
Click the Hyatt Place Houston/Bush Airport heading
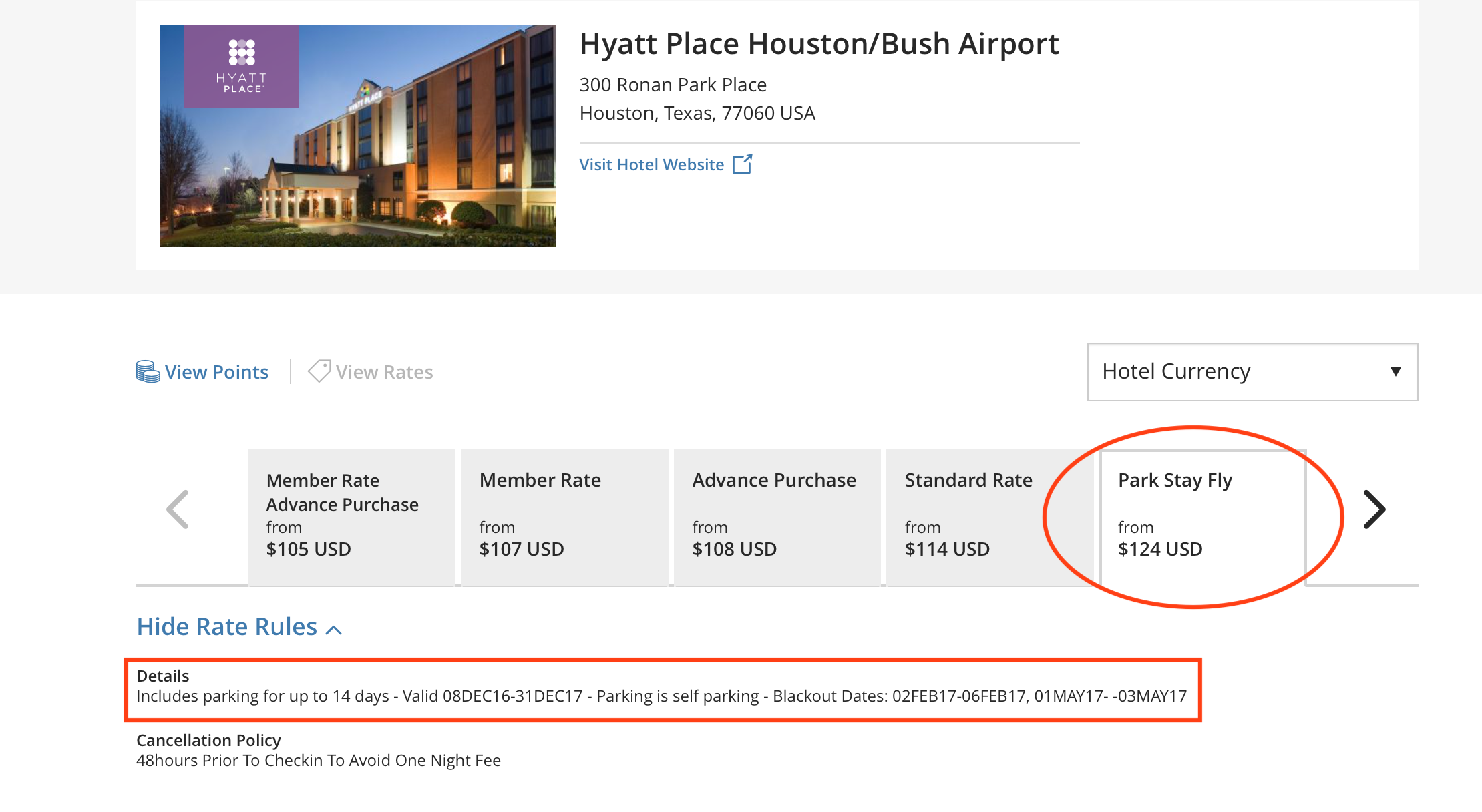click(819, 44)
